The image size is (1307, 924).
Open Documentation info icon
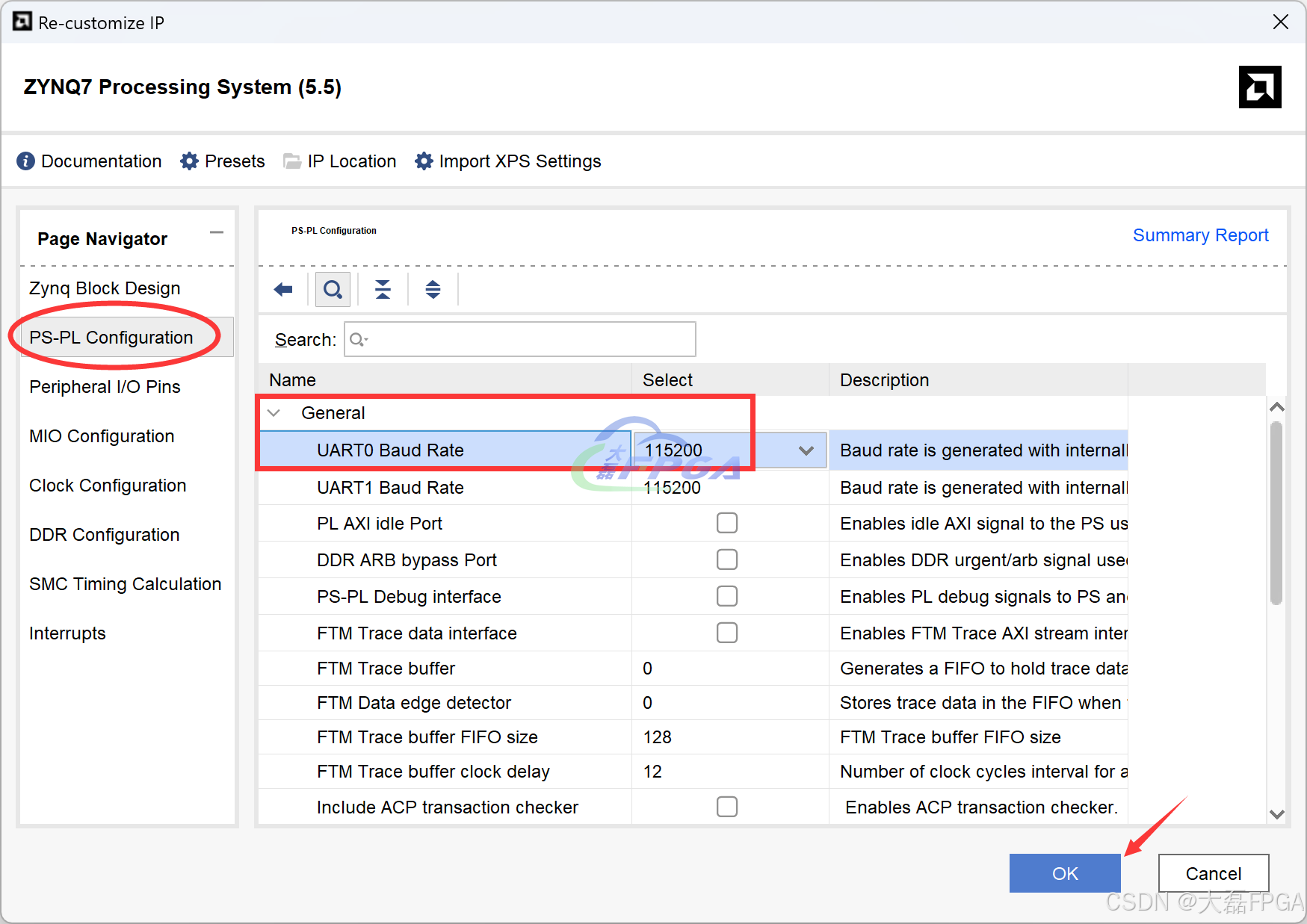click(x=25, y=161)
